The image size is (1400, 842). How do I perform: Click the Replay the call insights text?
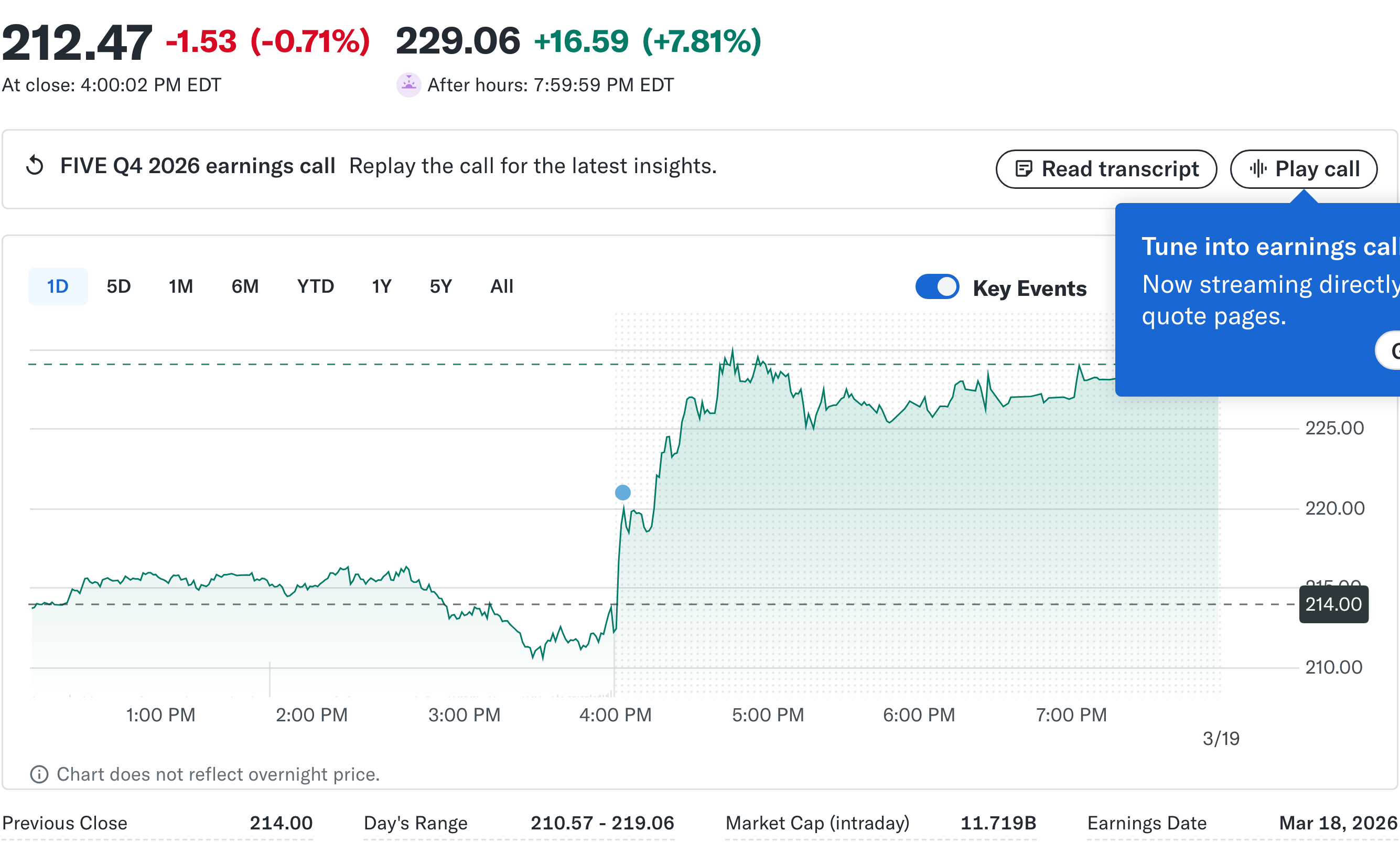click(x=532, y=166)
